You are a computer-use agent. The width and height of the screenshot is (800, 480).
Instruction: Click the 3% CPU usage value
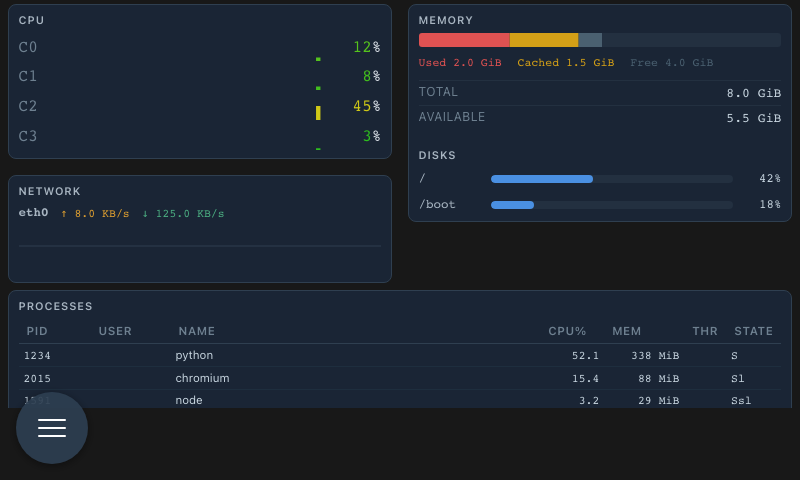[x=371, y=136]
